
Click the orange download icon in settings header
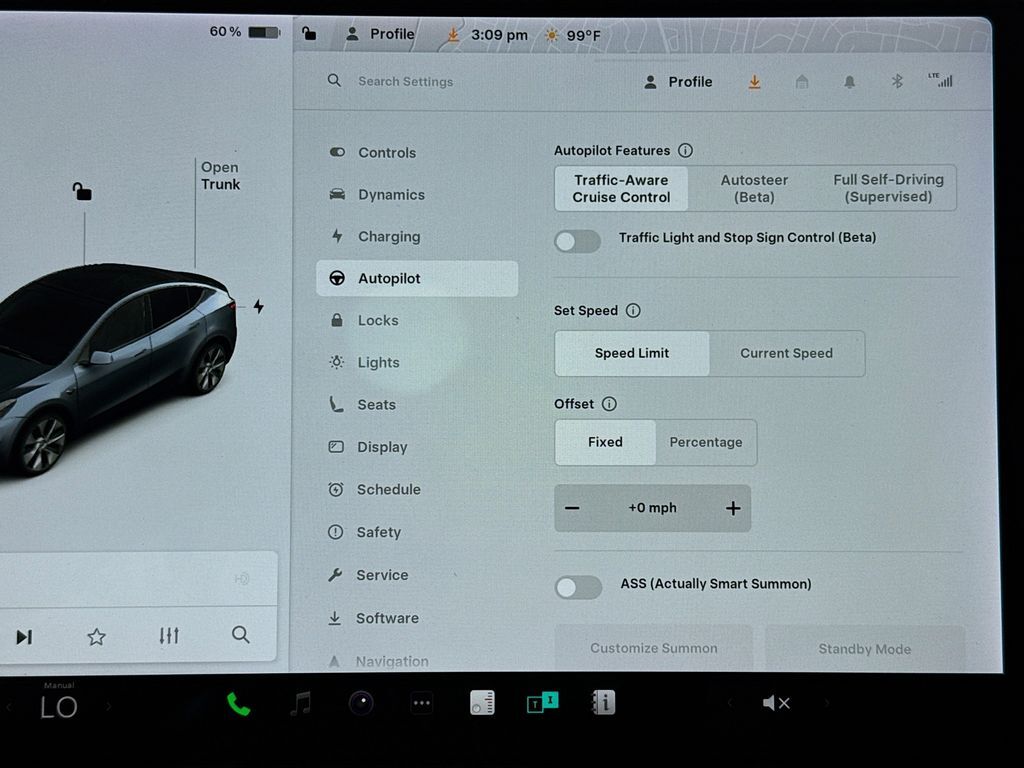click(754, 82)
